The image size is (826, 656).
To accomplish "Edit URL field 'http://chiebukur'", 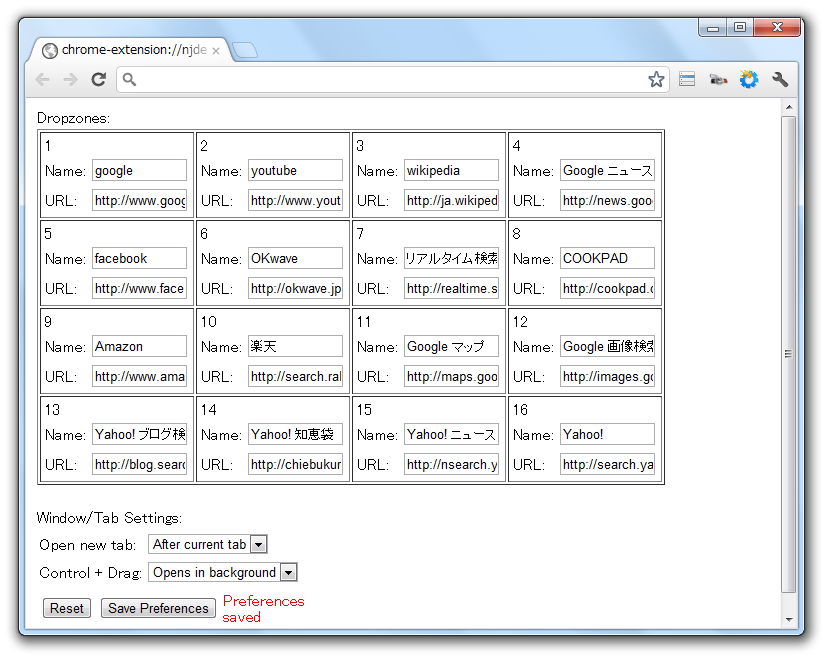I will (x=296, y=464).
